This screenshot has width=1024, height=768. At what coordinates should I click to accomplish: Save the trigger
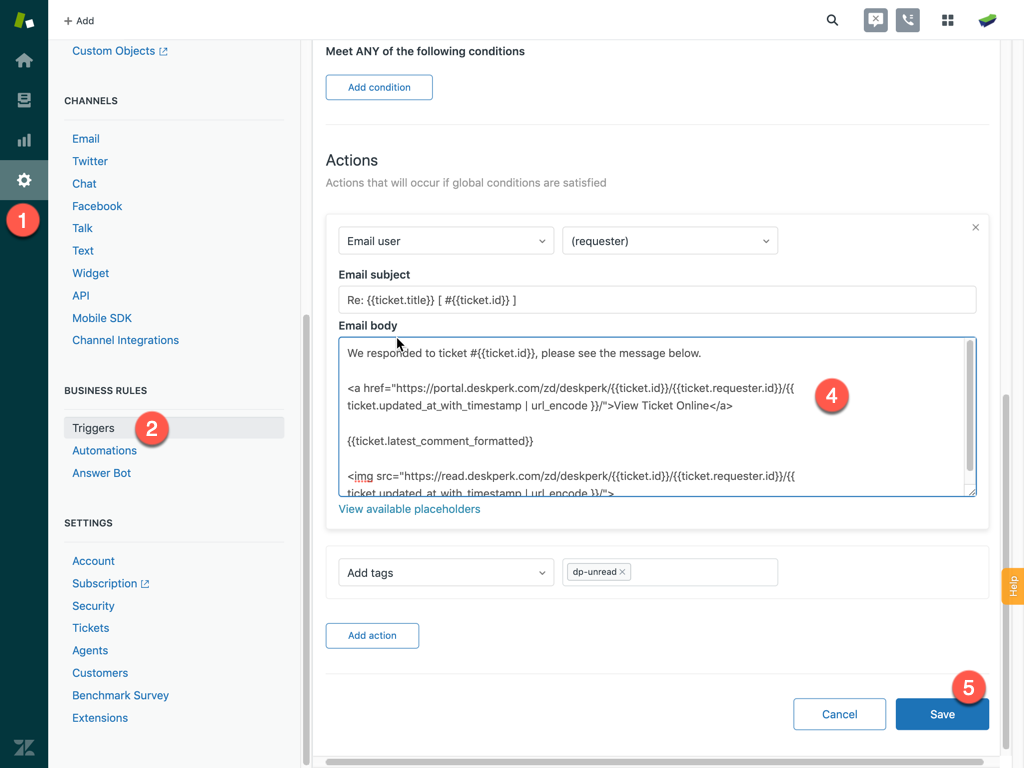pos(941,714)
